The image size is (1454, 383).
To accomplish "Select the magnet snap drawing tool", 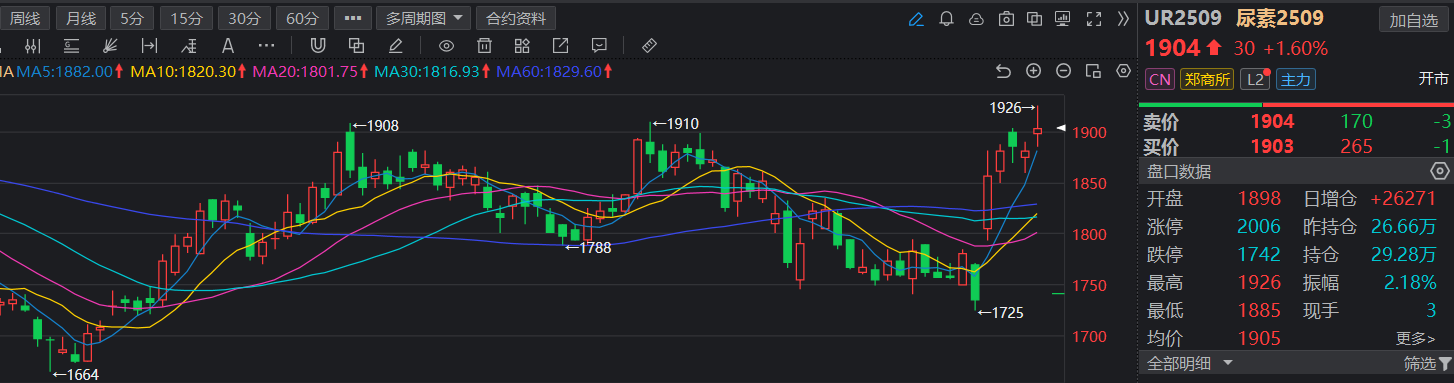I will [317, 45].
